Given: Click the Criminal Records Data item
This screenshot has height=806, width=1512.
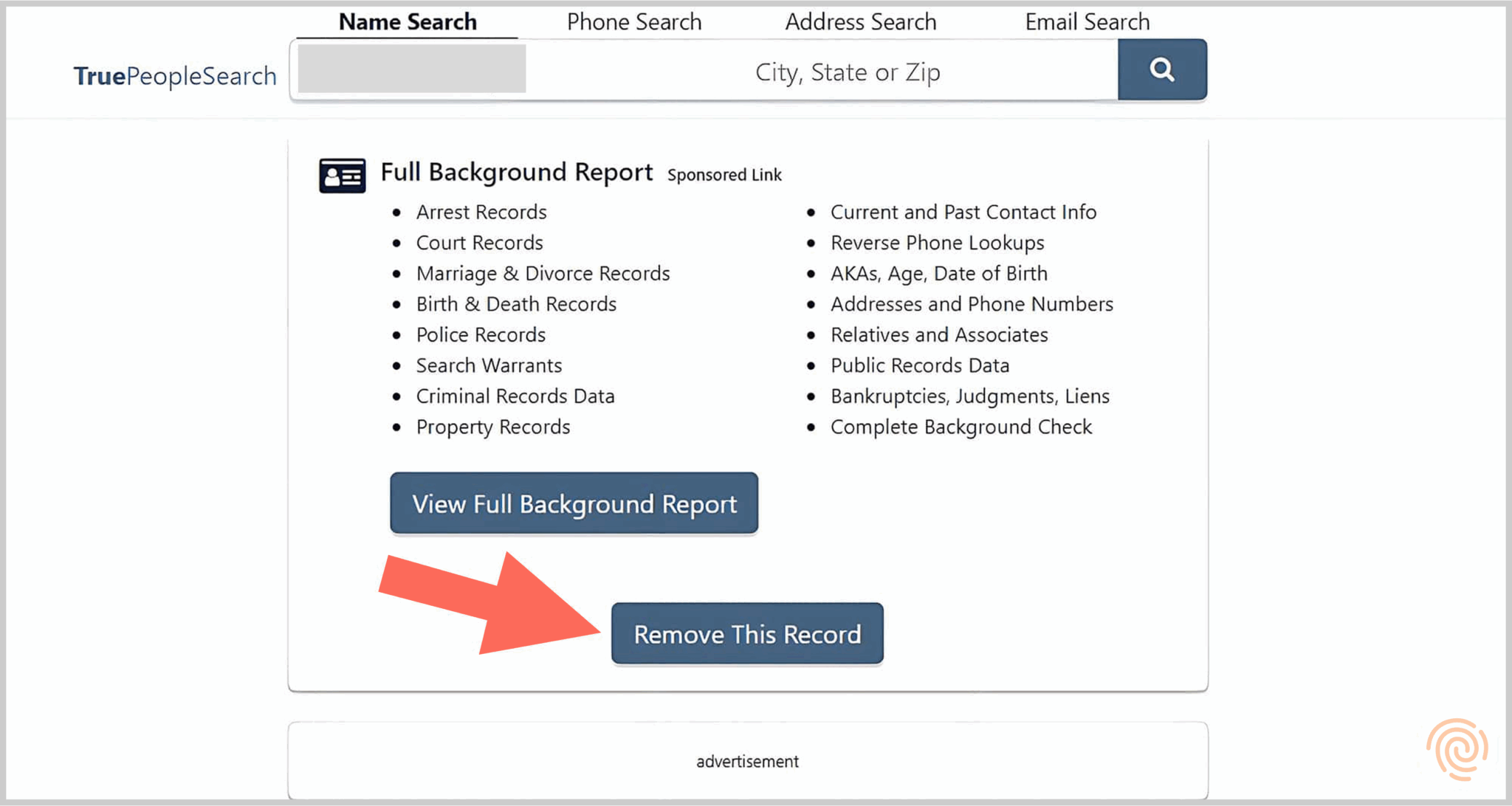Looking at the screenshot, I should point(515,396).
